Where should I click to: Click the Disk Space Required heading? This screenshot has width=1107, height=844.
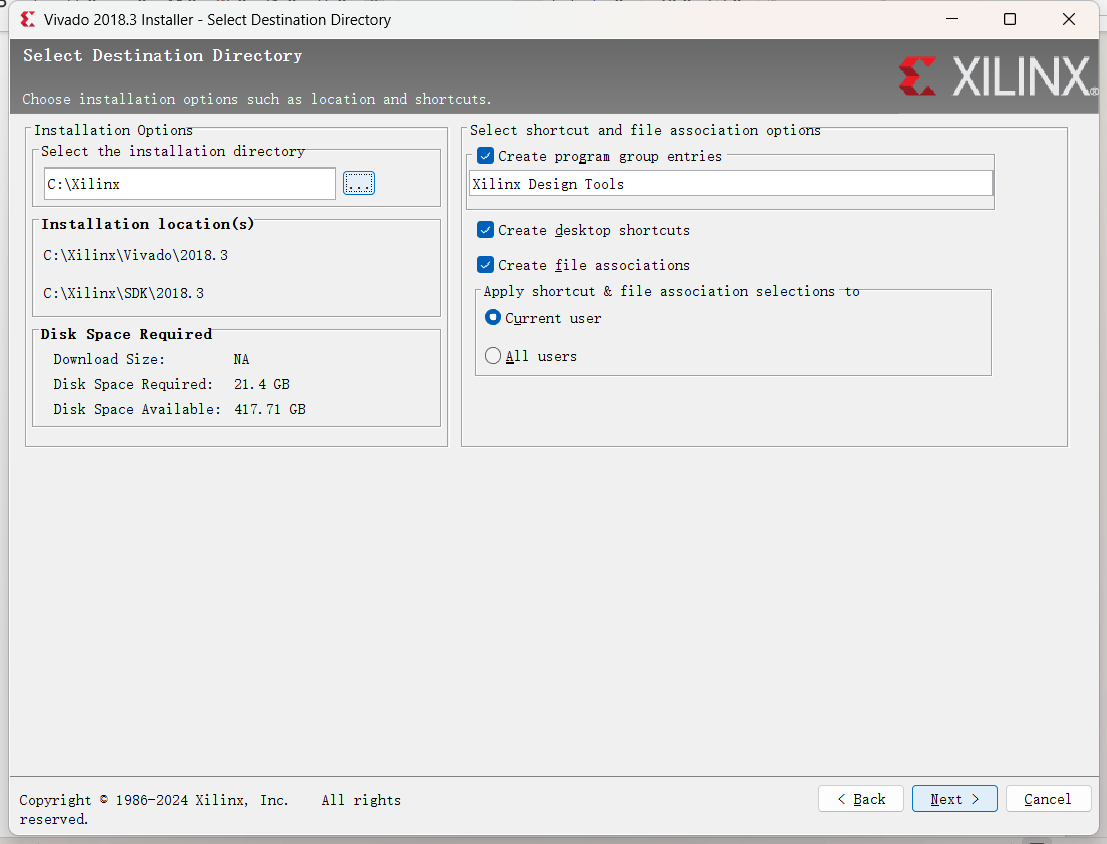click(126, 334)
